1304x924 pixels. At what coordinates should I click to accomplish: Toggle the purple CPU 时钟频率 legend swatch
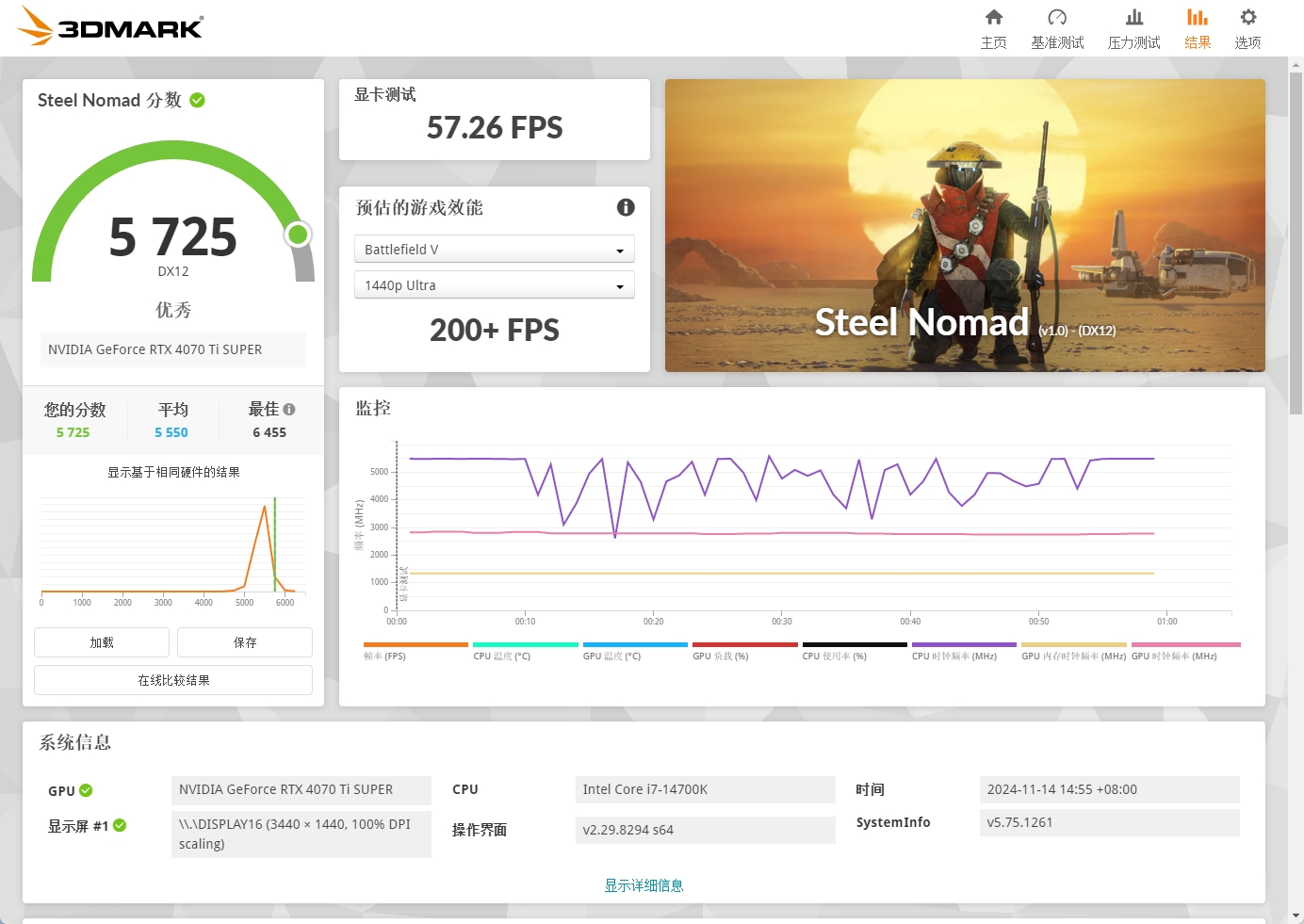tap(963, 645)
